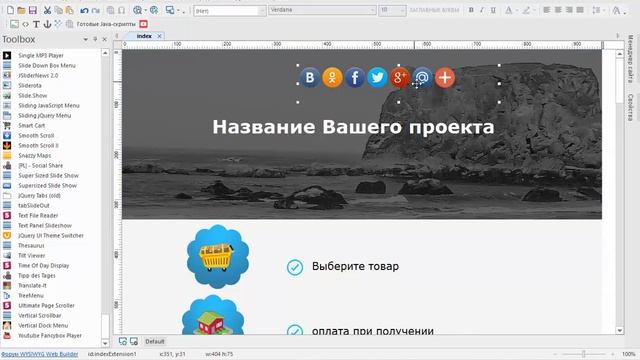Image resolution: width=640 pixels, height=360 pixels.
Task: Click the Copy toolbar icon
Action: [x=58, y=10]
